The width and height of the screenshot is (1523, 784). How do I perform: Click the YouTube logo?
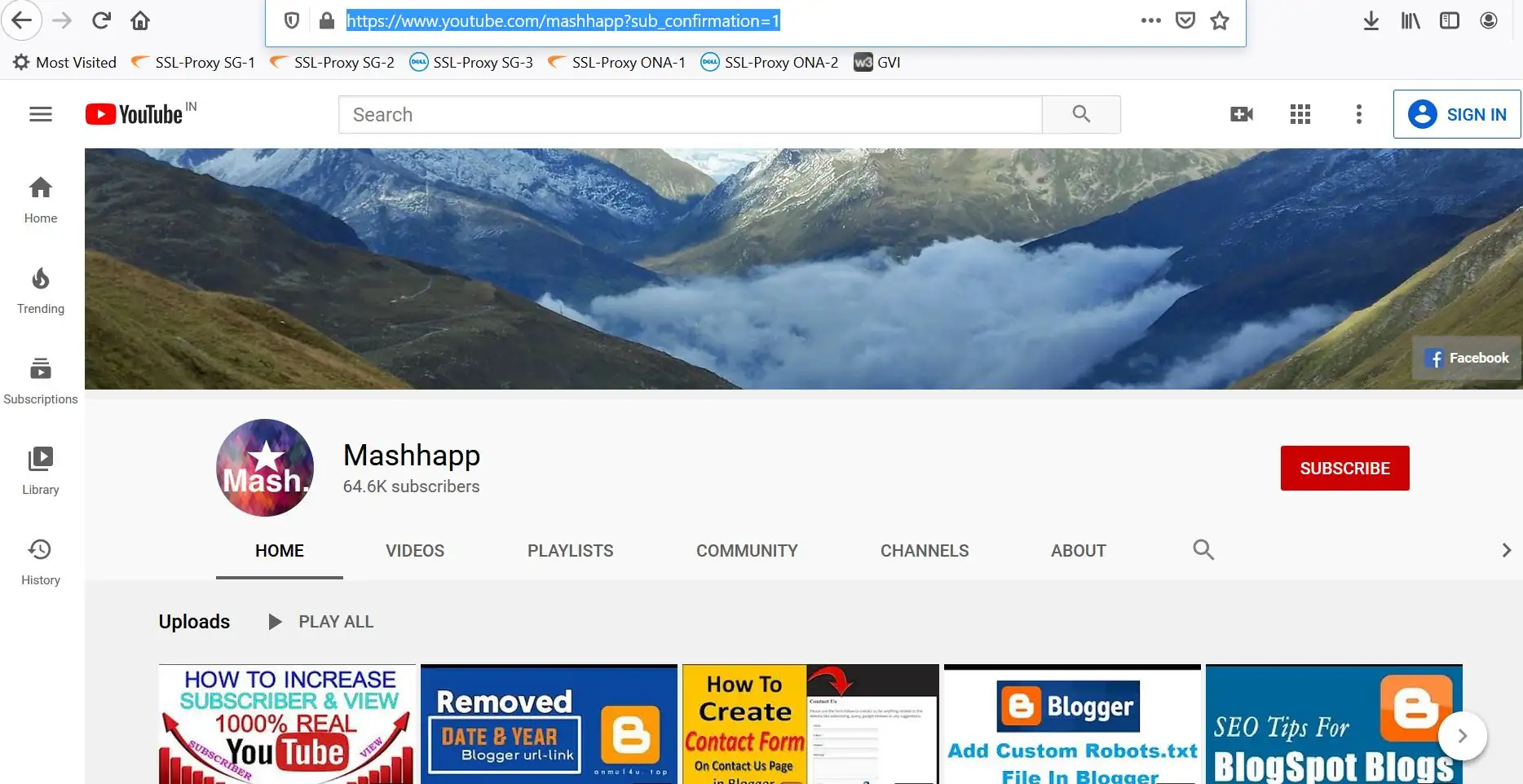(x=135, y=114)
